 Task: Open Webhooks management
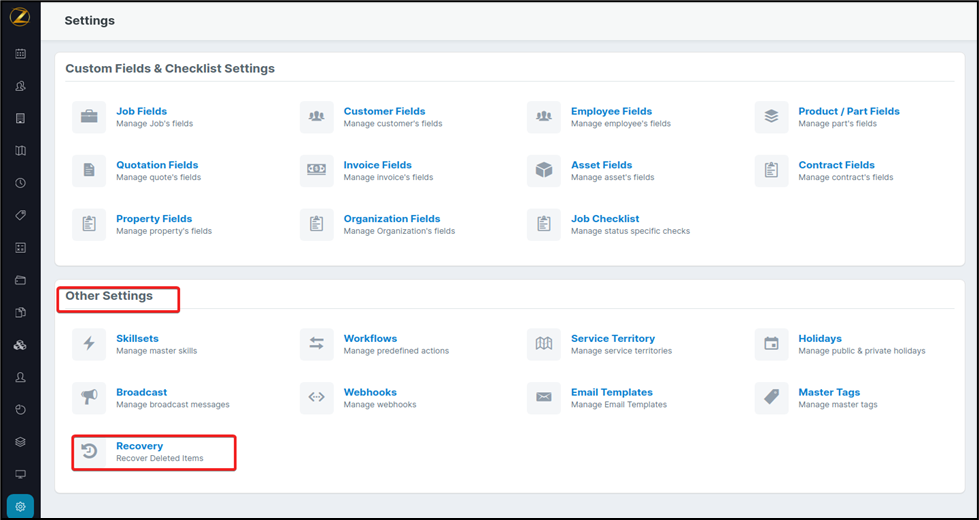(370, 393)
